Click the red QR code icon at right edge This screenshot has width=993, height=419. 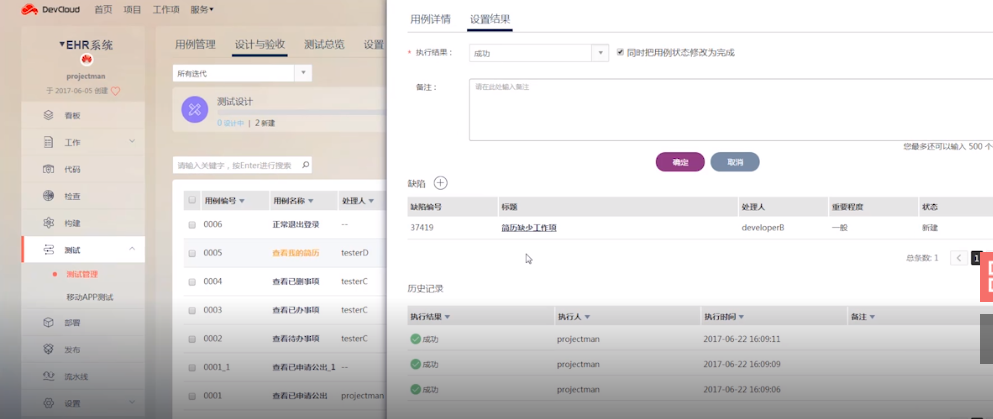tap(987, 278)
